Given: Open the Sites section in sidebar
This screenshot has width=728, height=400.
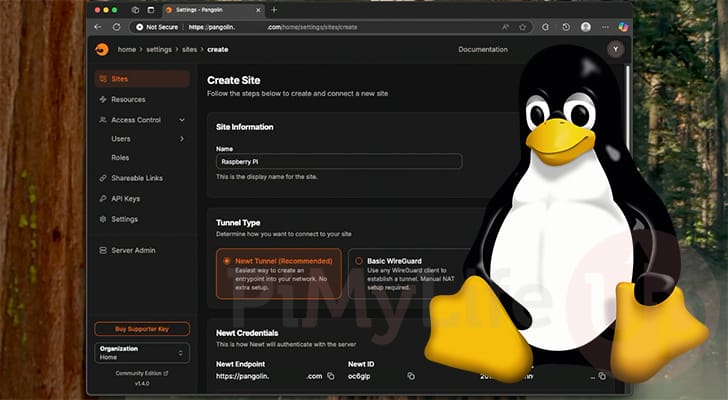Looking at the screenshot, I should coord(142,79).
